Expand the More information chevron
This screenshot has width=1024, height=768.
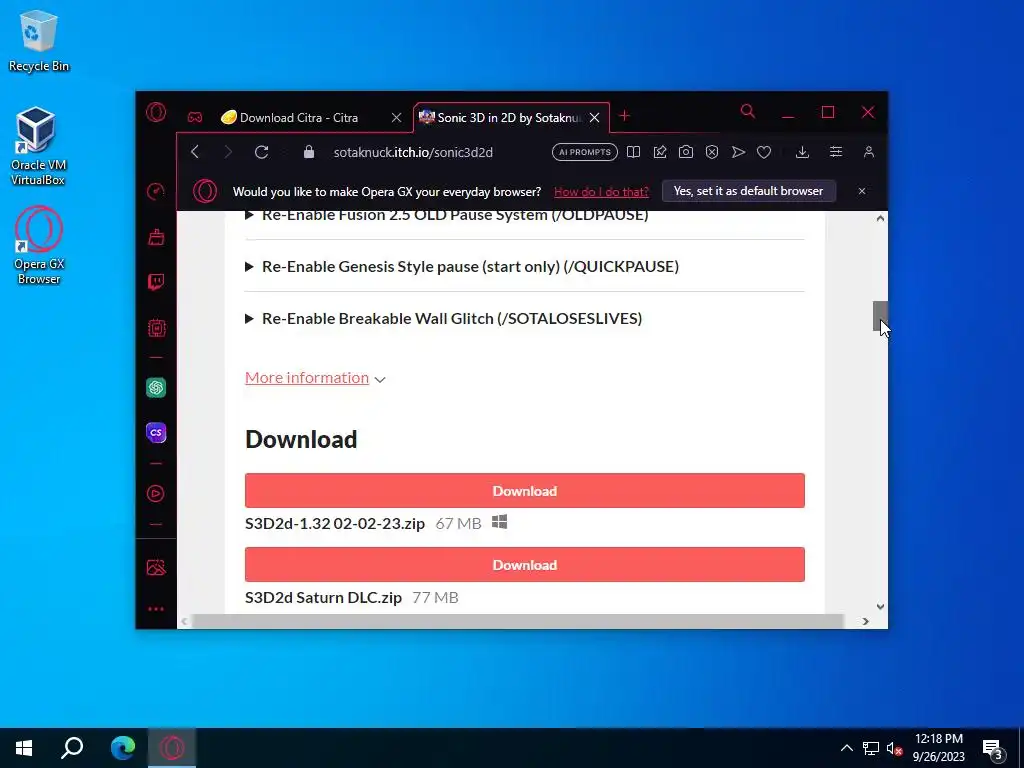click(380, 379)
